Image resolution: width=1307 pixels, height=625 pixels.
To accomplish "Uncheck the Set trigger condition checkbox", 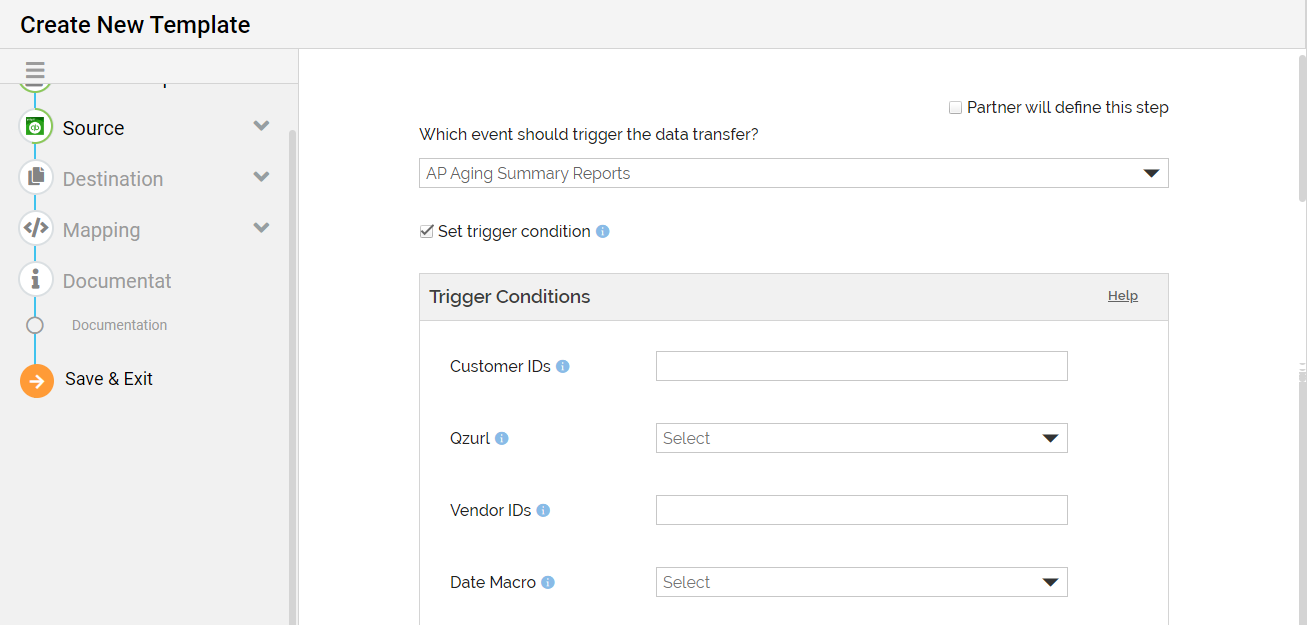I will coord(427,231).
